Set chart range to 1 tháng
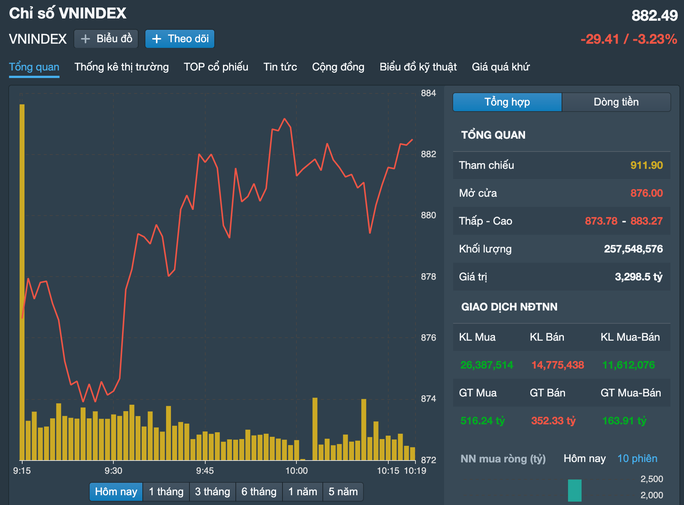Screen dimensions: 684x505 click(x=166, y=492)
